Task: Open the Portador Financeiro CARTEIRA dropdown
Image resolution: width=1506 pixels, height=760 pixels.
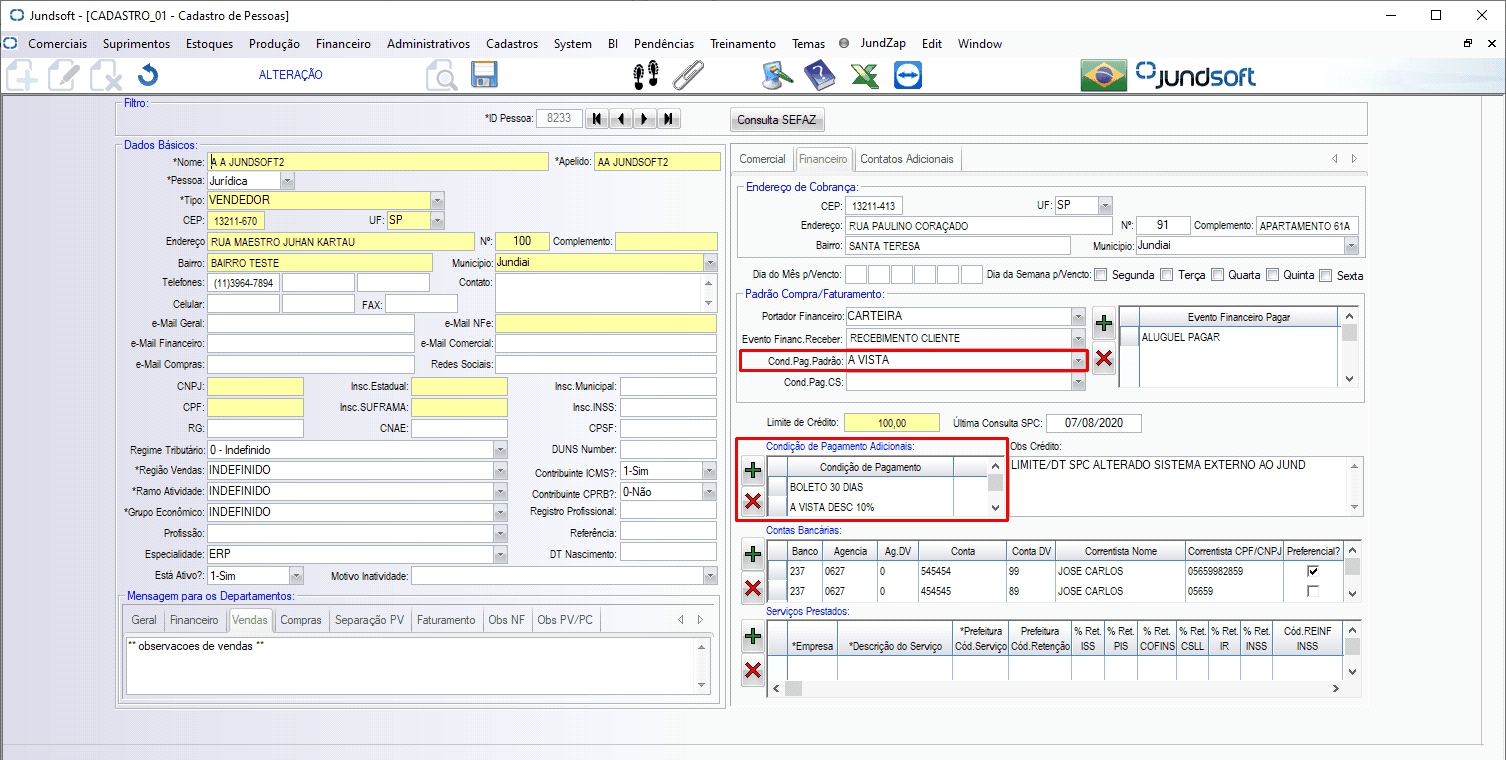Action: coord(1077,316)
